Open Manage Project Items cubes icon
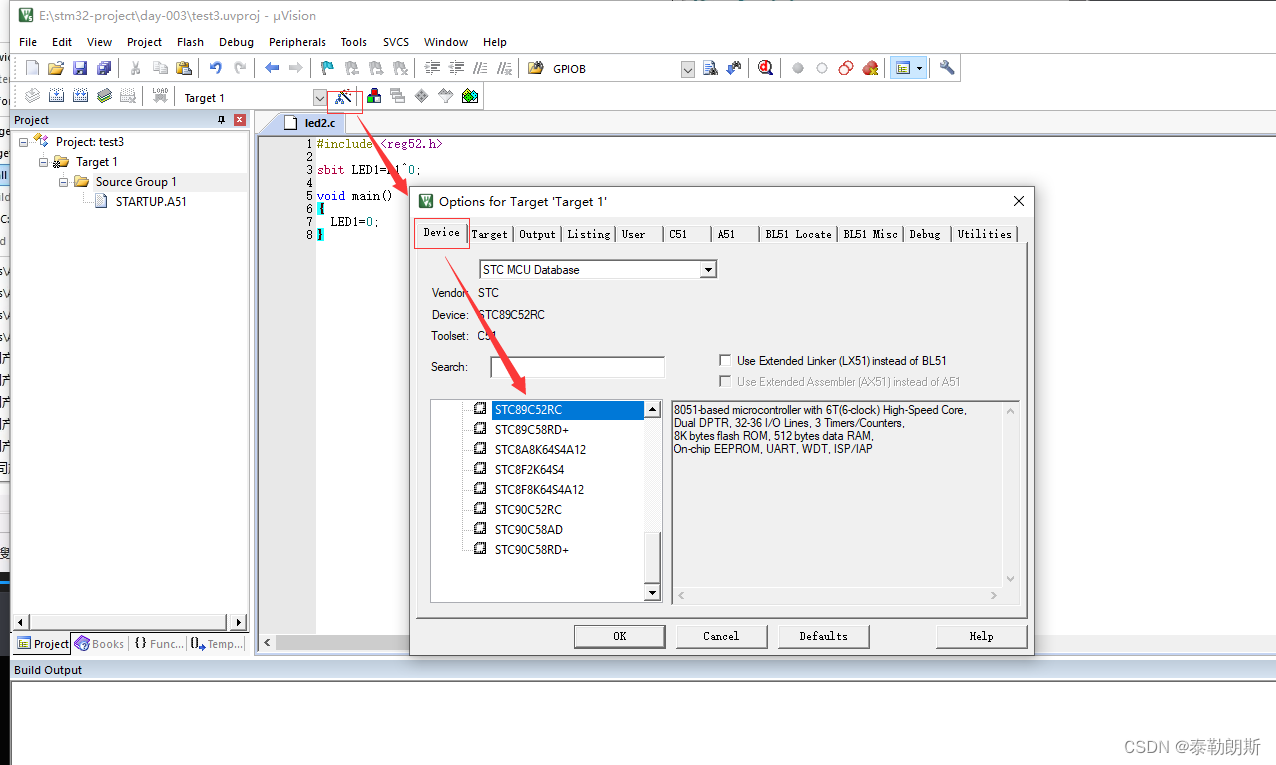 374,96
